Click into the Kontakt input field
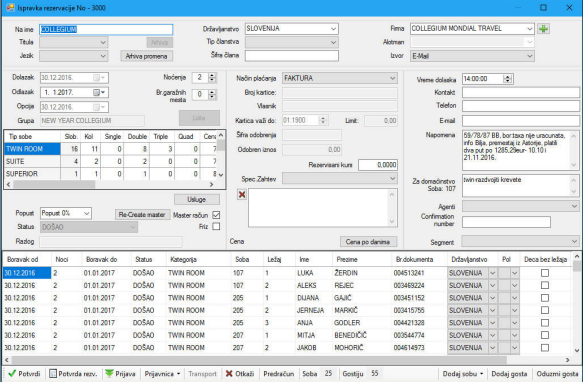The height and width of the screenshot is (382, 583). 521,92
